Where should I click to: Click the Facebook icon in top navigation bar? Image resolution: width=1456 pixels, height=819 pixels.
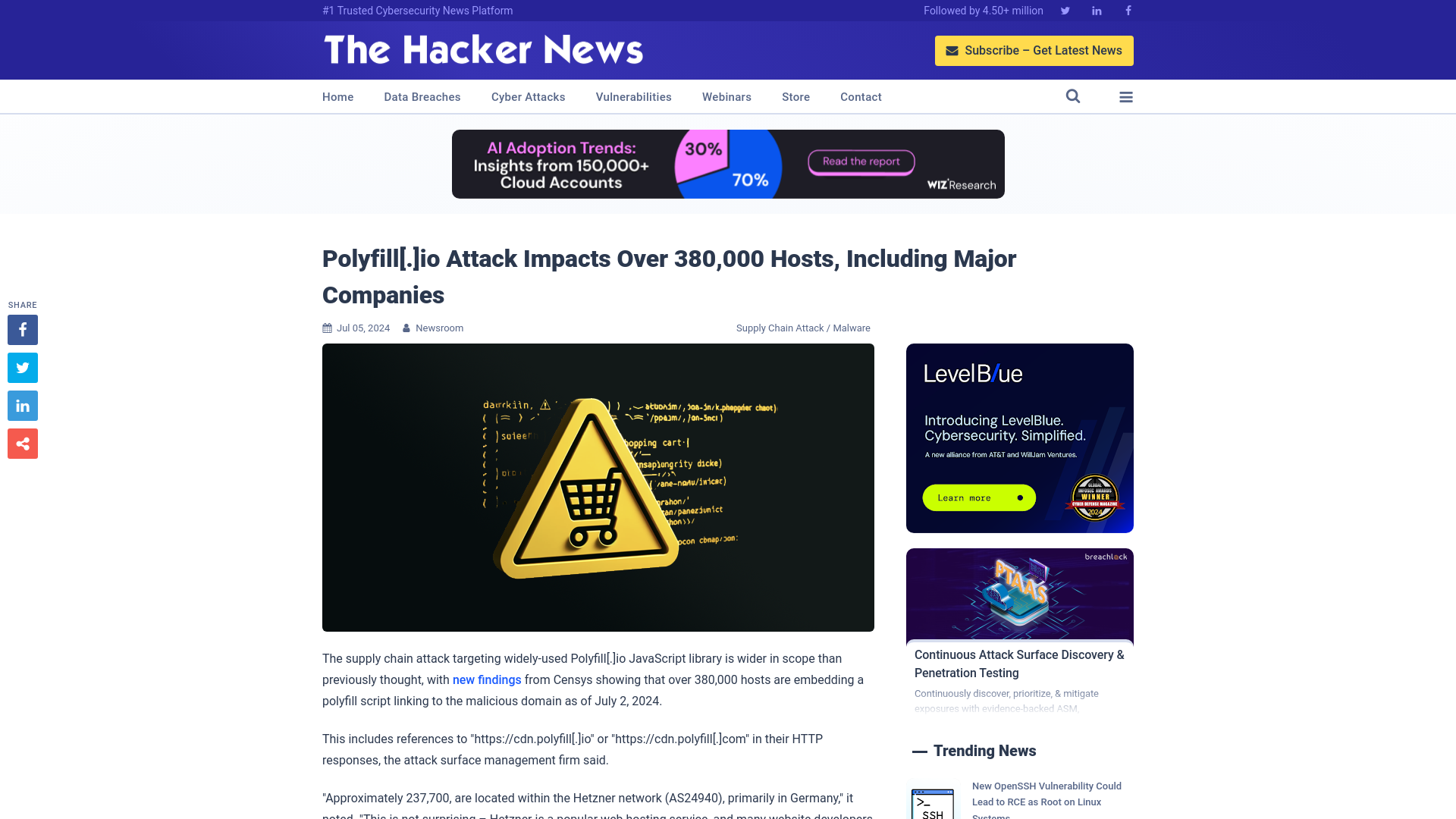click(1128, 10)
